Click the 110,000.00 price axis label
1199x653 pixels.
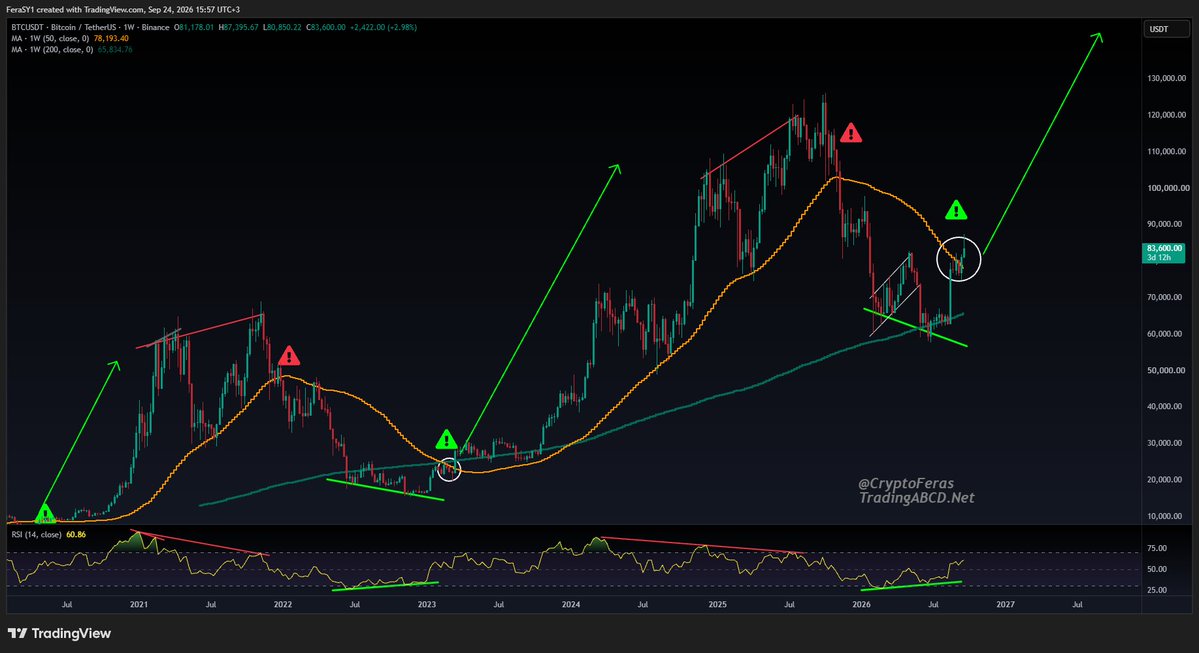(x=1167, y=151)
